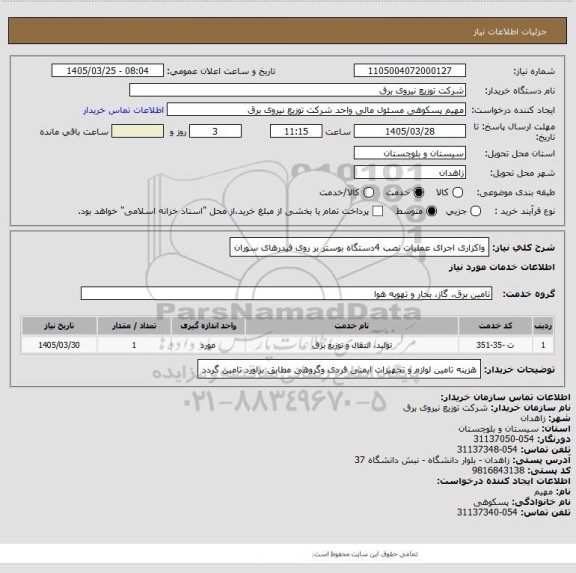Click the تعداد / مقدار column header
Screen dimensions: 576x573
[x=134, y=326]
